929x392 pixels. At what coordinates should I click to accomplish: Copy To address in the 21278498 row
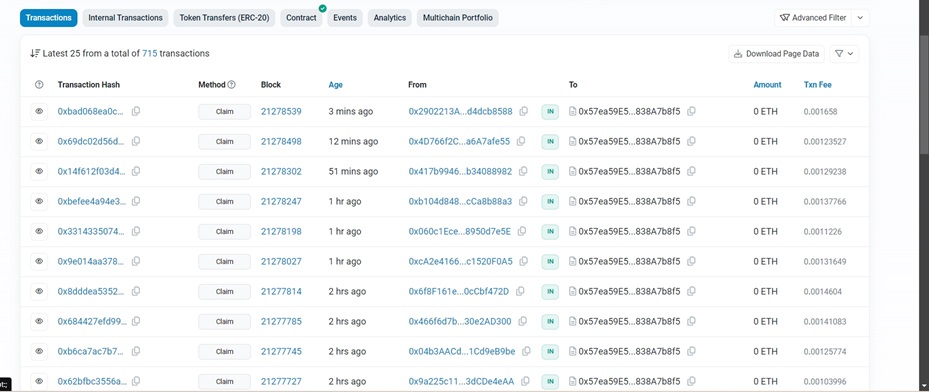coord(691,142)
